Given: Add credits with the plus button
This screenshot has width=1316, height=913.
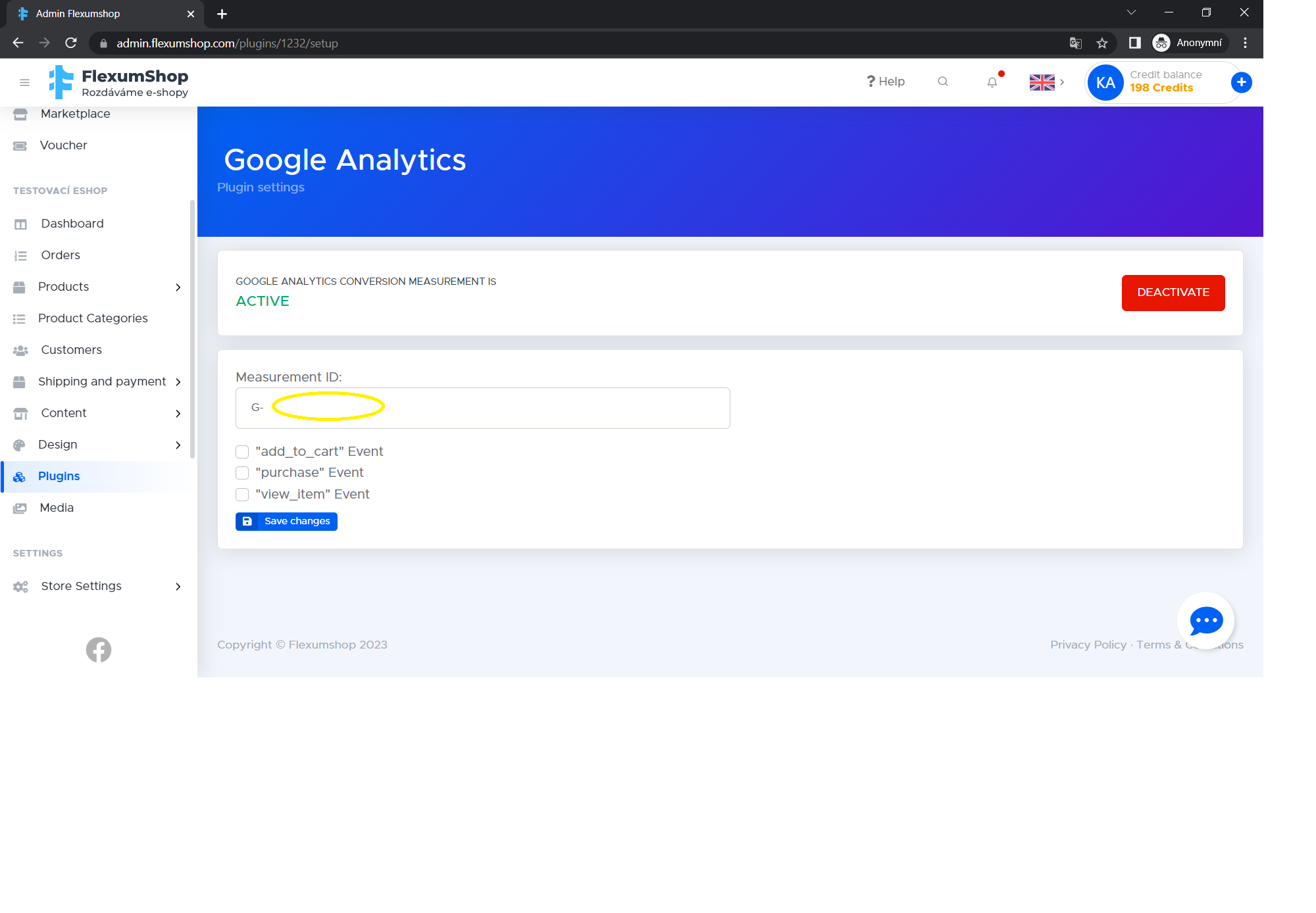Looking at the screenshot, I should coord(1241,82).
